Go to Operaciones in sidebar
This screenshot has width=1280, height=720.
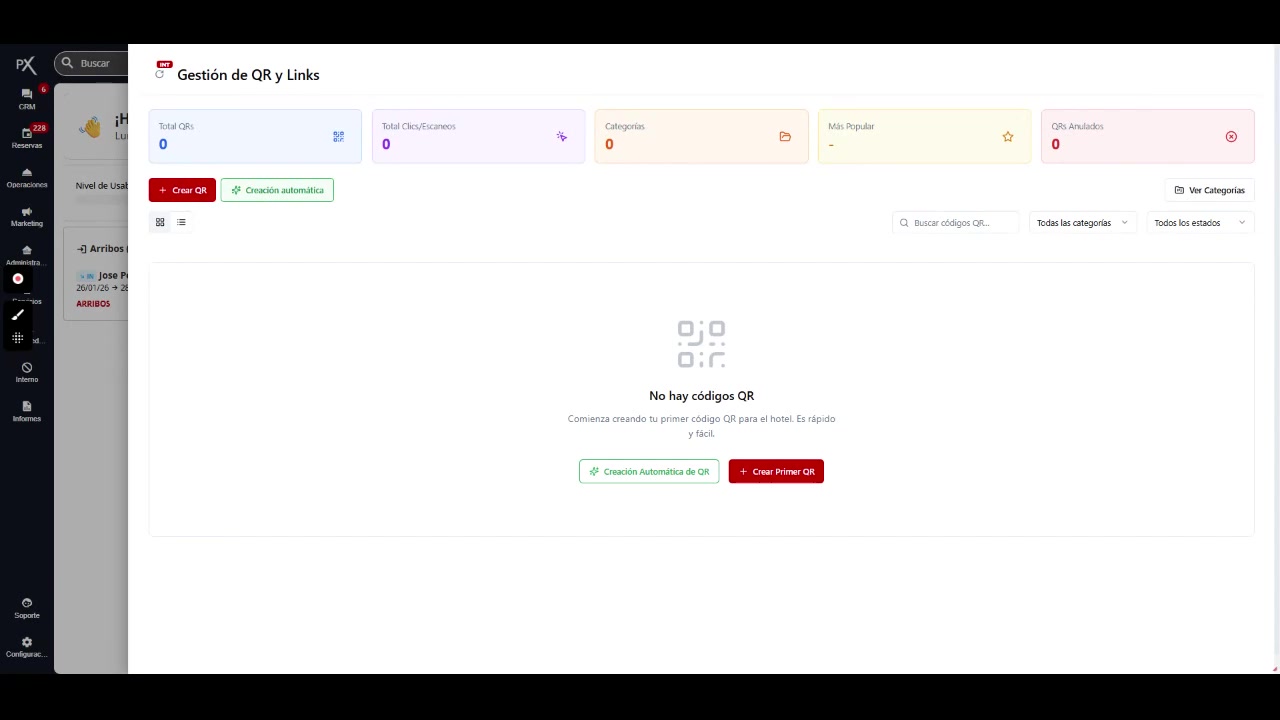pyautogui.click(x=27, y=177)
